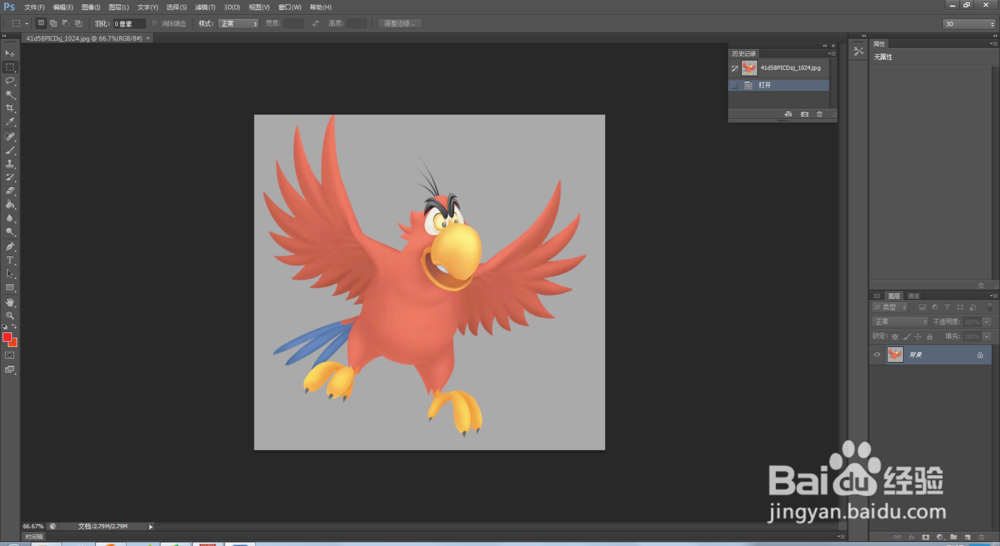Screen dimensions: 1000x546
Task: Select the Dodge tool
Action: click(10, 232)
